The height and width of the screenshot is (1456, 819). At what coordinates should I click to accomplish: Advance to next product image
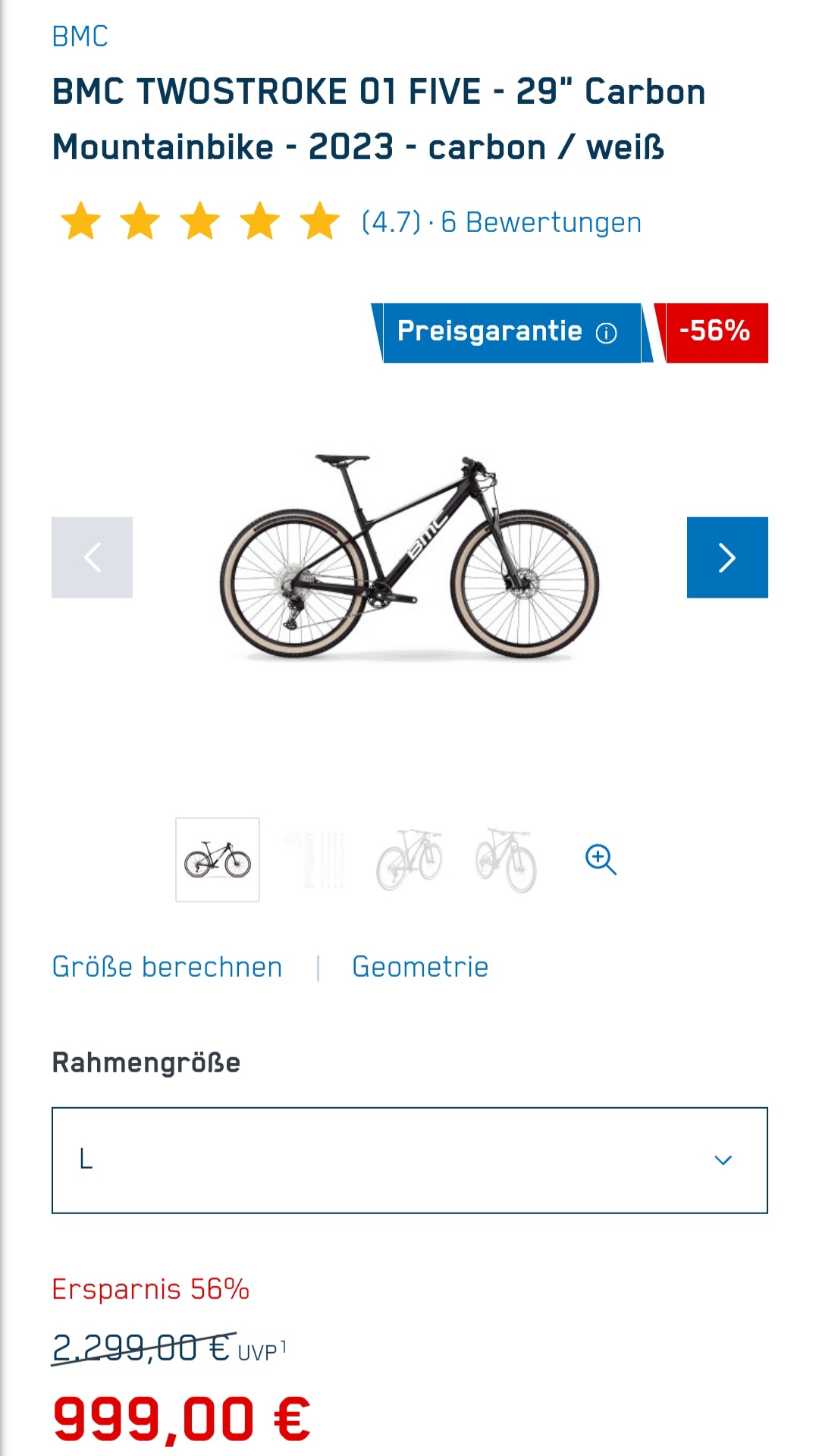(727, 557)
